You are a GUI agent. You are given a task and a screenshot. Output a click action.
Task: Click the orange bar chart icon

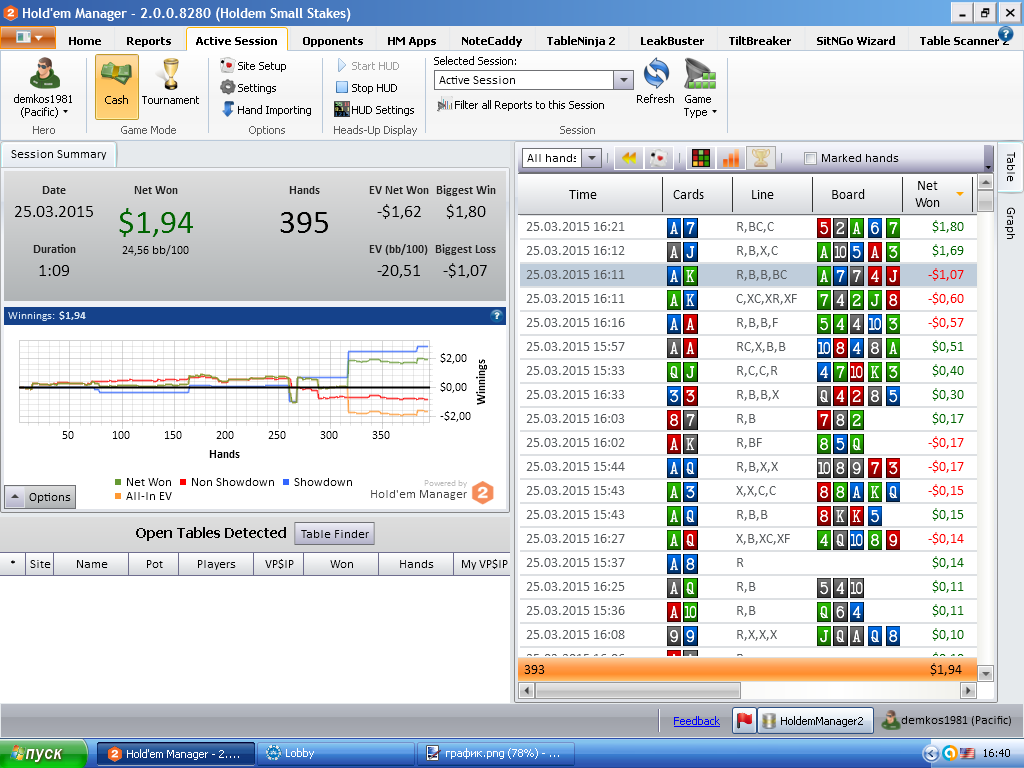(731, 157)
